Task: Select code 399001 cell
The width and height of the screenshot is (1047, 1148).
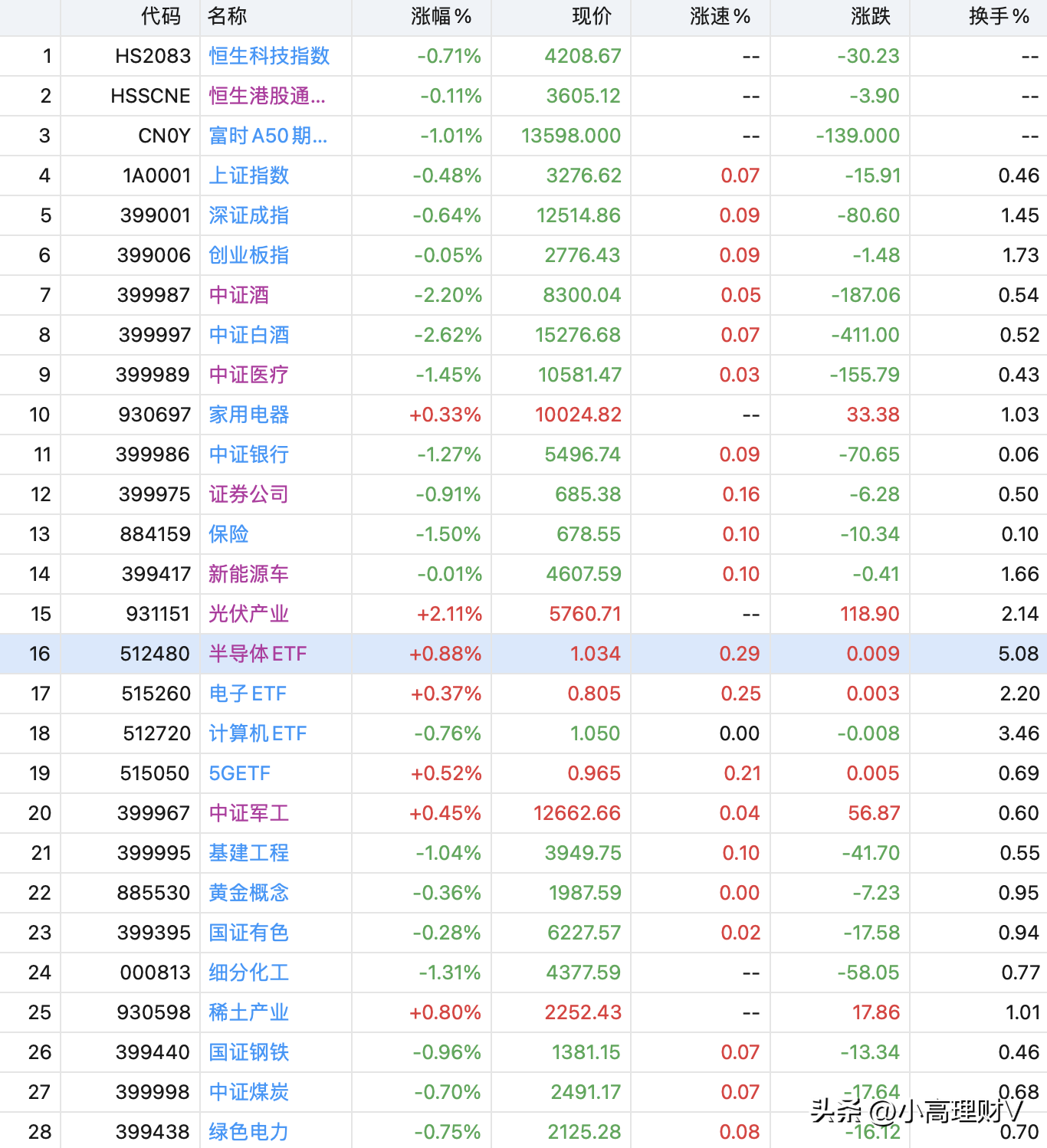Action: (155, 215)
